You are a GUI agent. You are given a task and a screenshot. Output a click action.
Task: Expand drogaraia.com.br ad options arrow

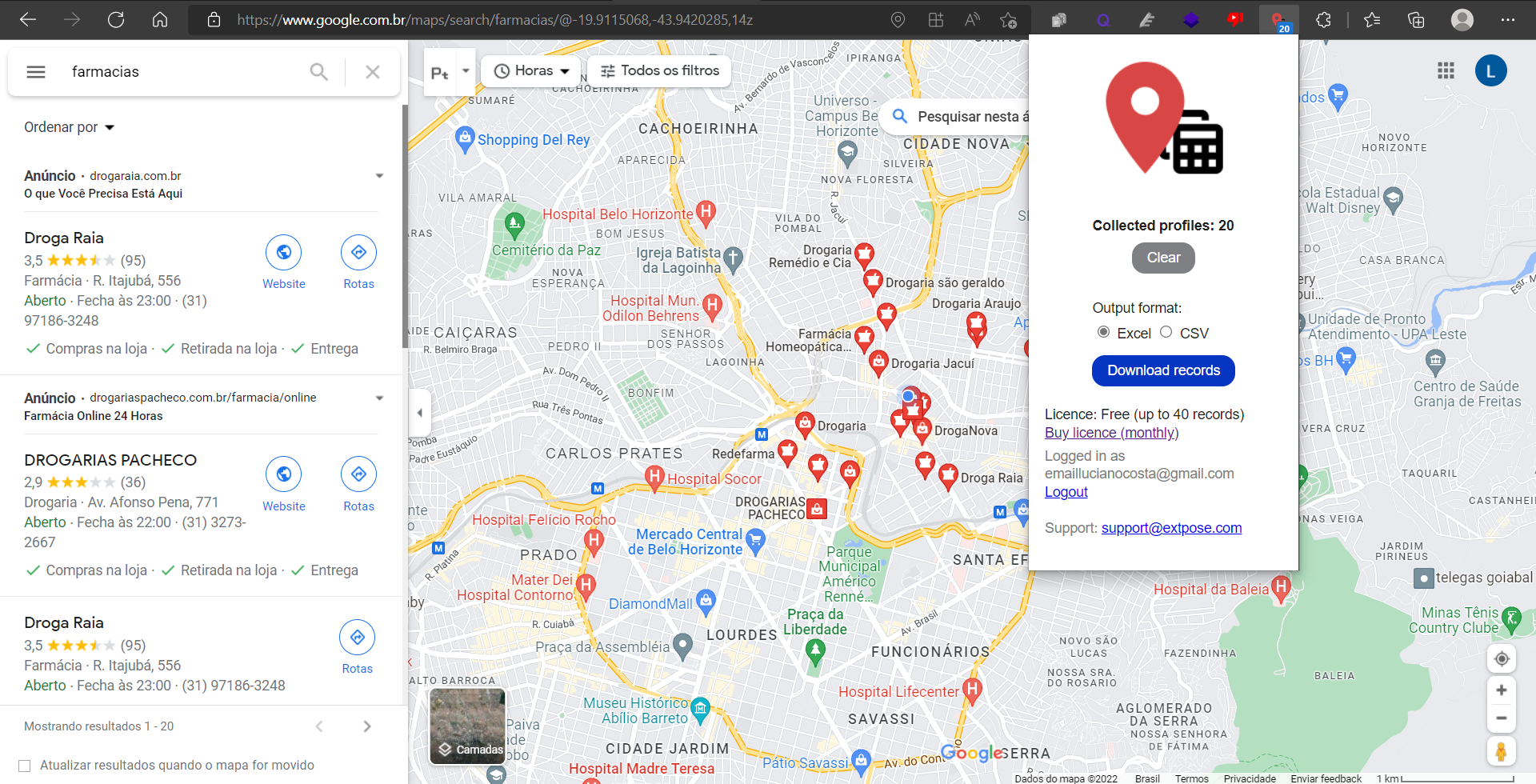[x=379, y=176]
